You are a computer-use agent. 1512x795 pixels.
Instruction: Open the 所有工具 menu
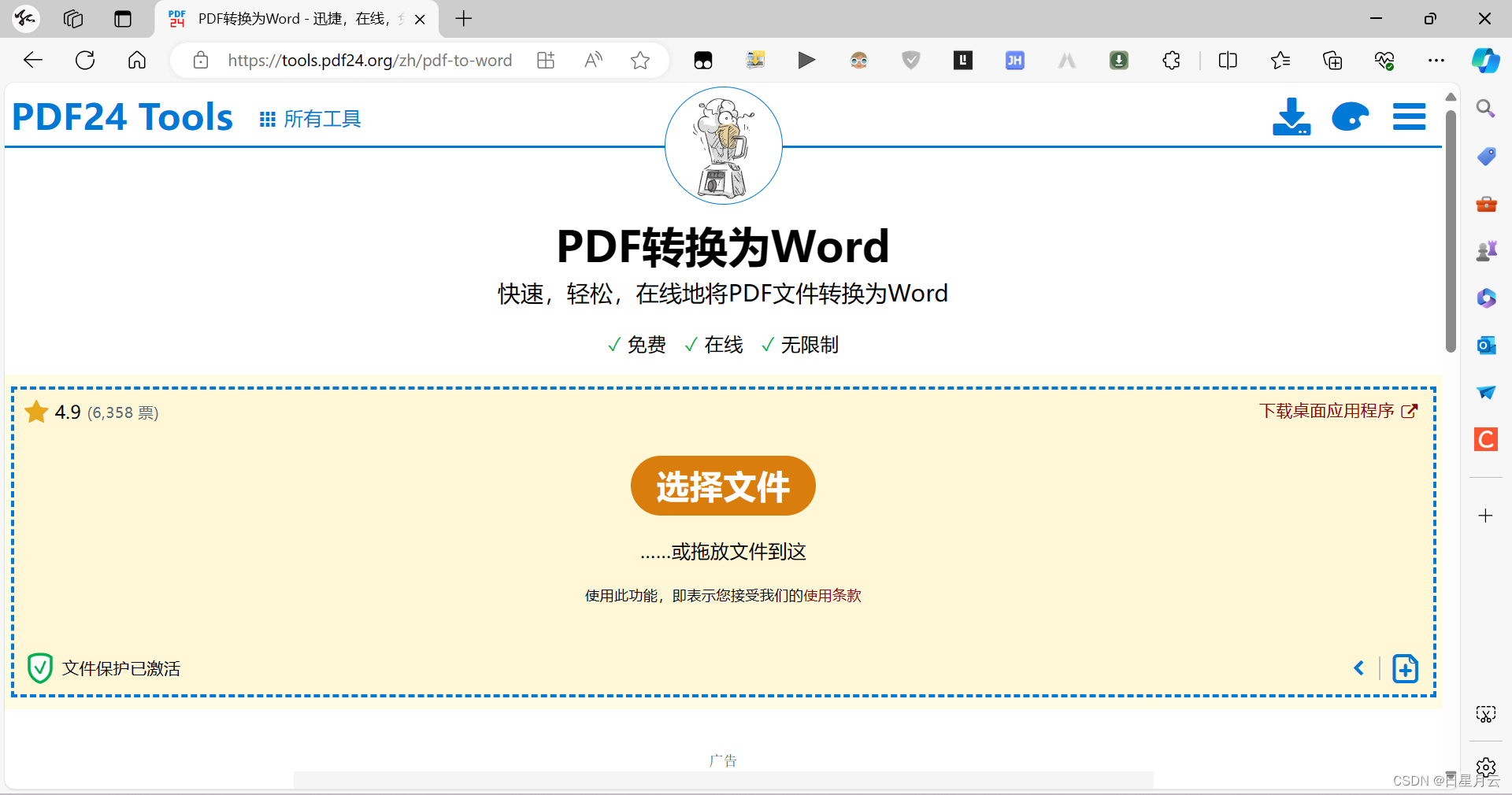[310, 119]
